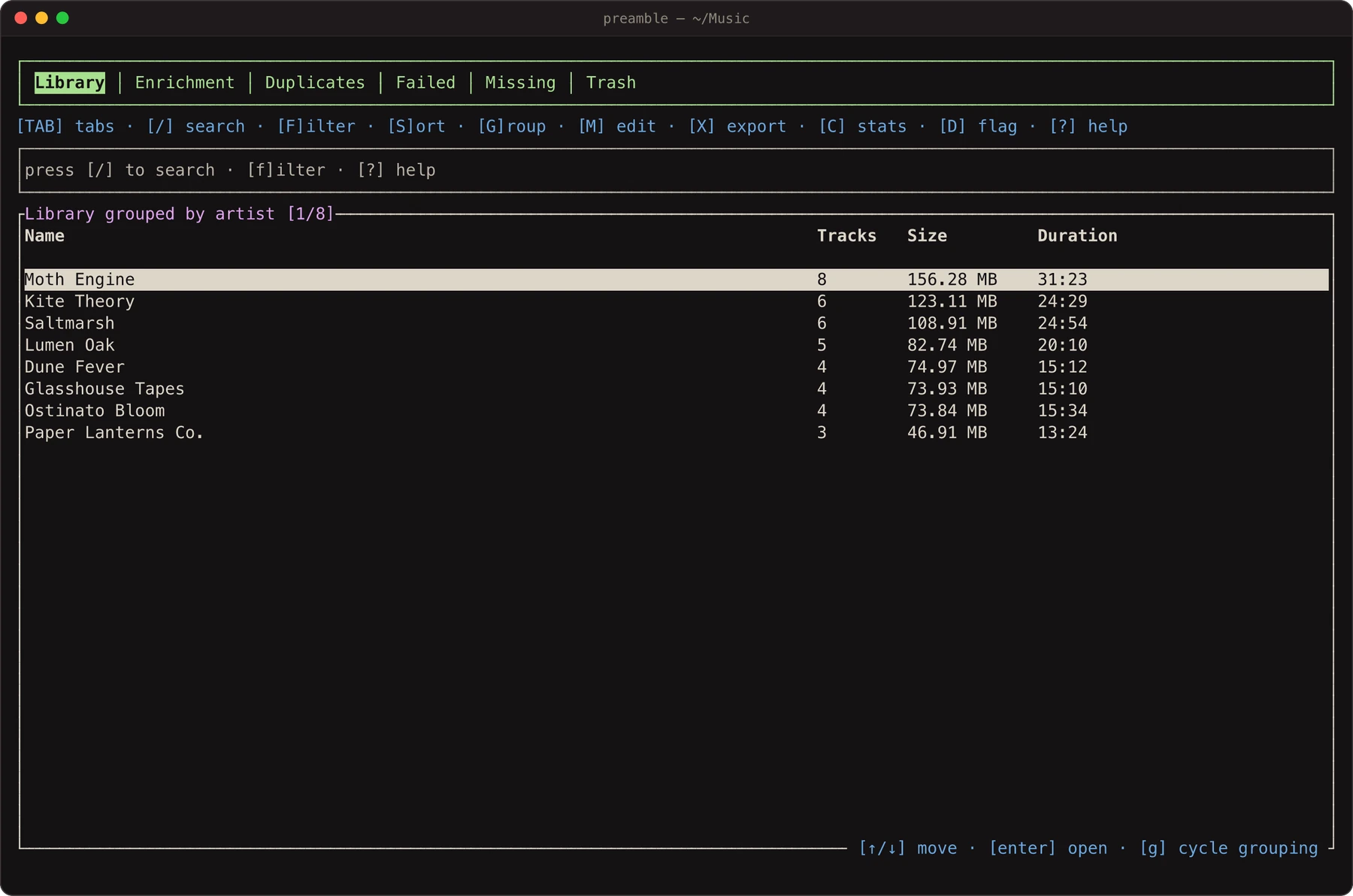This screenshot has height=896, width=1353.
Task: Click the Tracks column header
Action: tap(847, 236)
